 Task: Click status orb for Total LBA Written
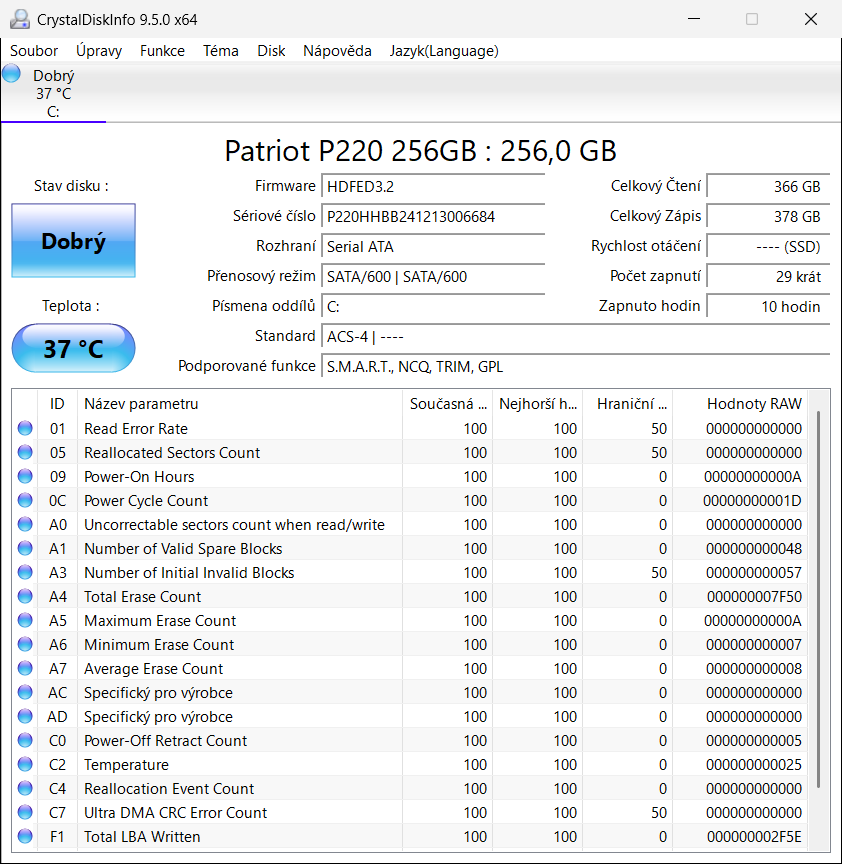coord(25,836)
